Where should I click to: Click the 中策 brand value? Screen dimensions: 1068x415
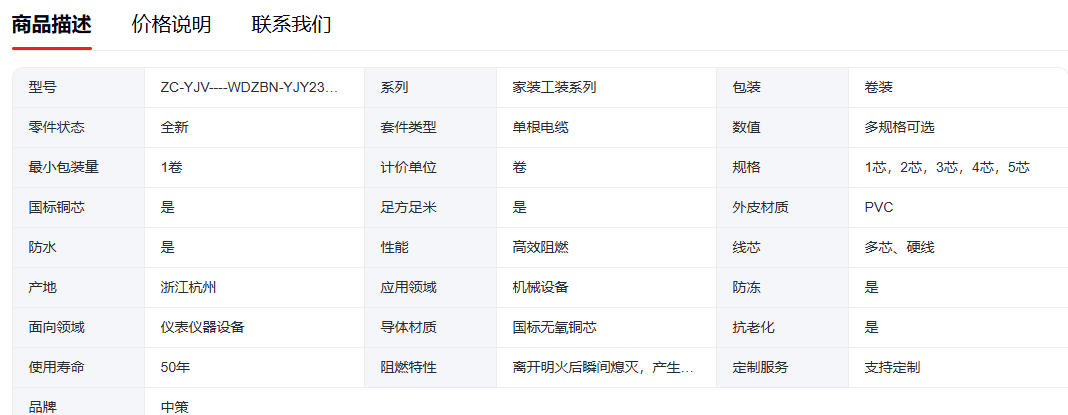175,406
